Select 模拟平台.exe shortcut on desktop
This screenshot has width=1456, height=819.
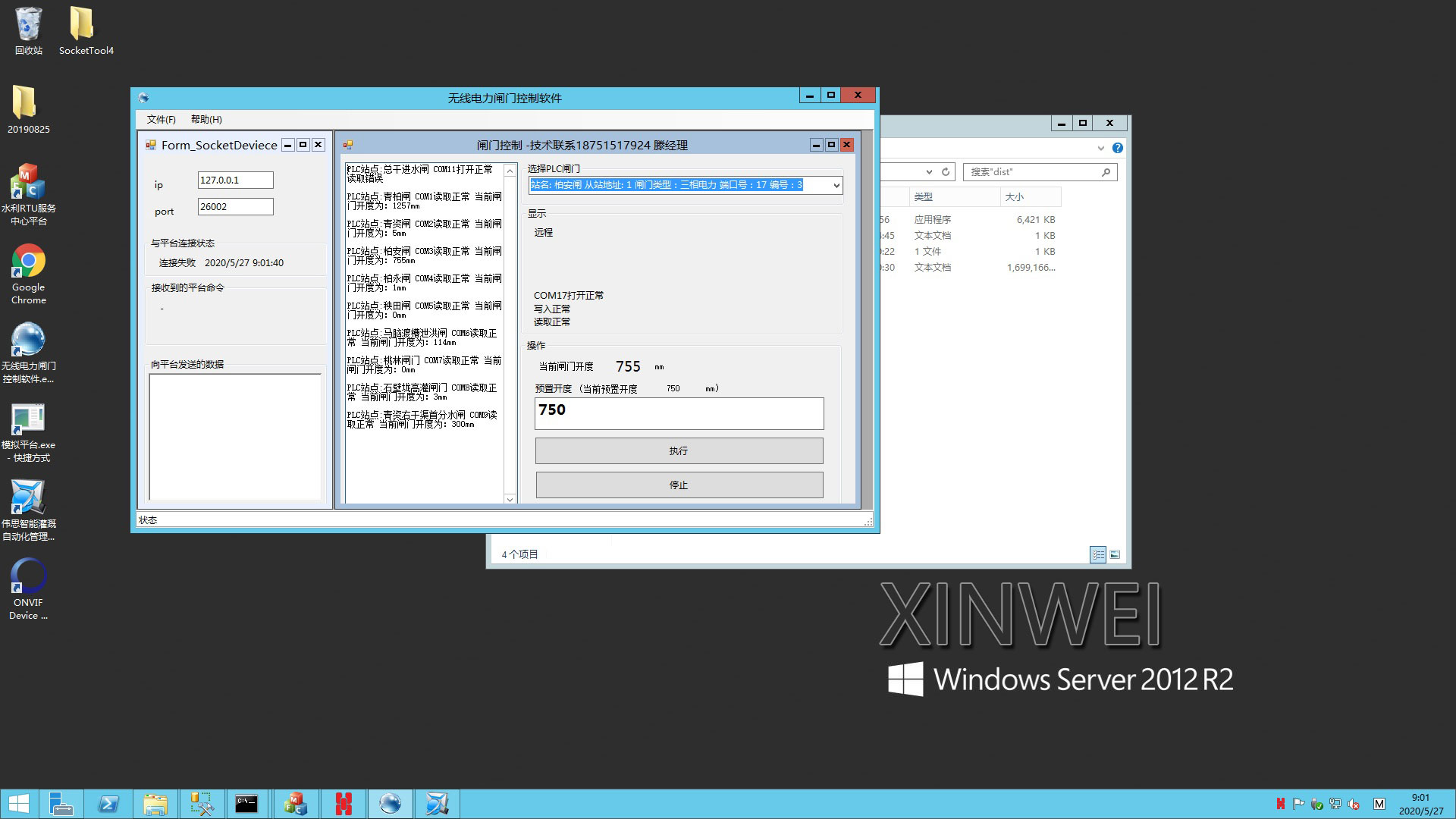click(x=28, y=432)
